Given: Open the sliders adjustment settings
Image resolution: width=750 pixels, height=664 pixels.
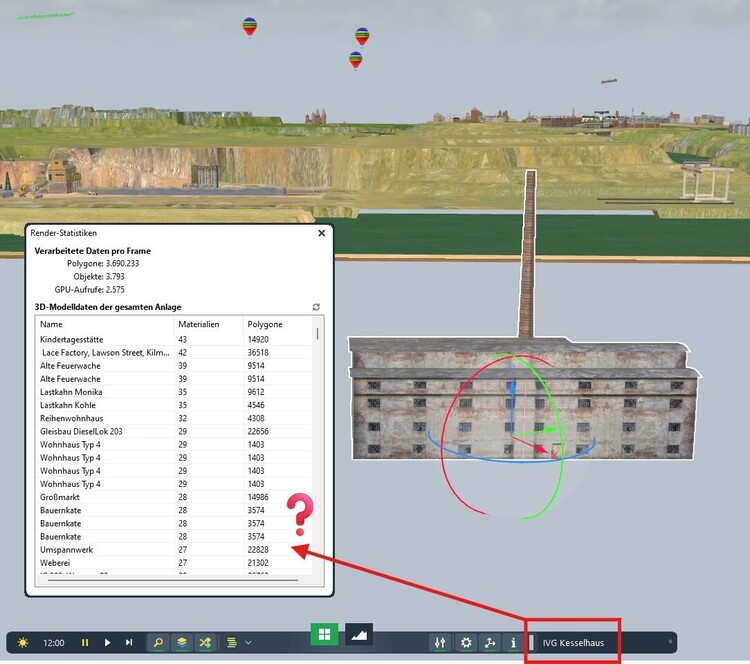Looking at the screenshot, I should coord(440,643).
